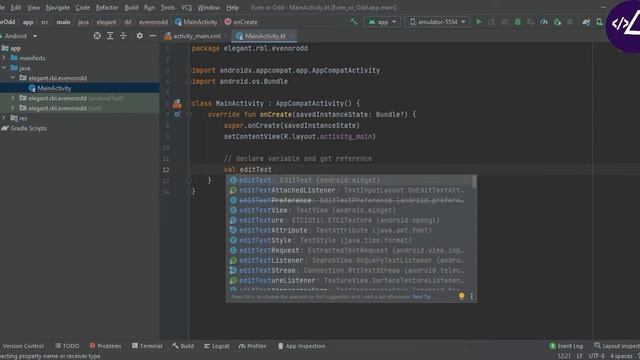Click Select Opened File target icon
Image resolution: width=640 pixels, height=360 pixels.
click(97, 36)
